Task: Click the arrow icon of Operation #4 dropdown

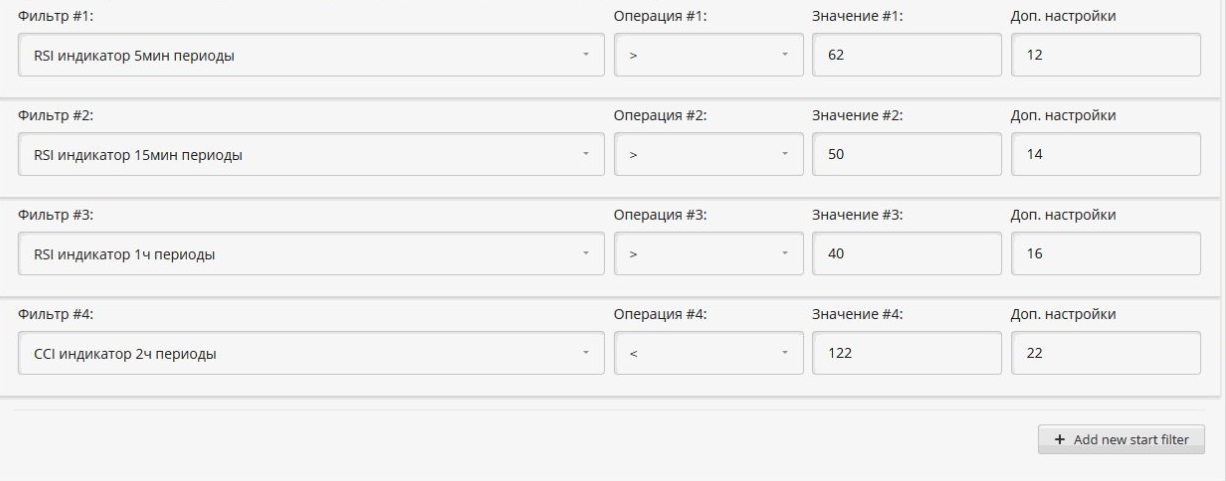Action: 785,352
